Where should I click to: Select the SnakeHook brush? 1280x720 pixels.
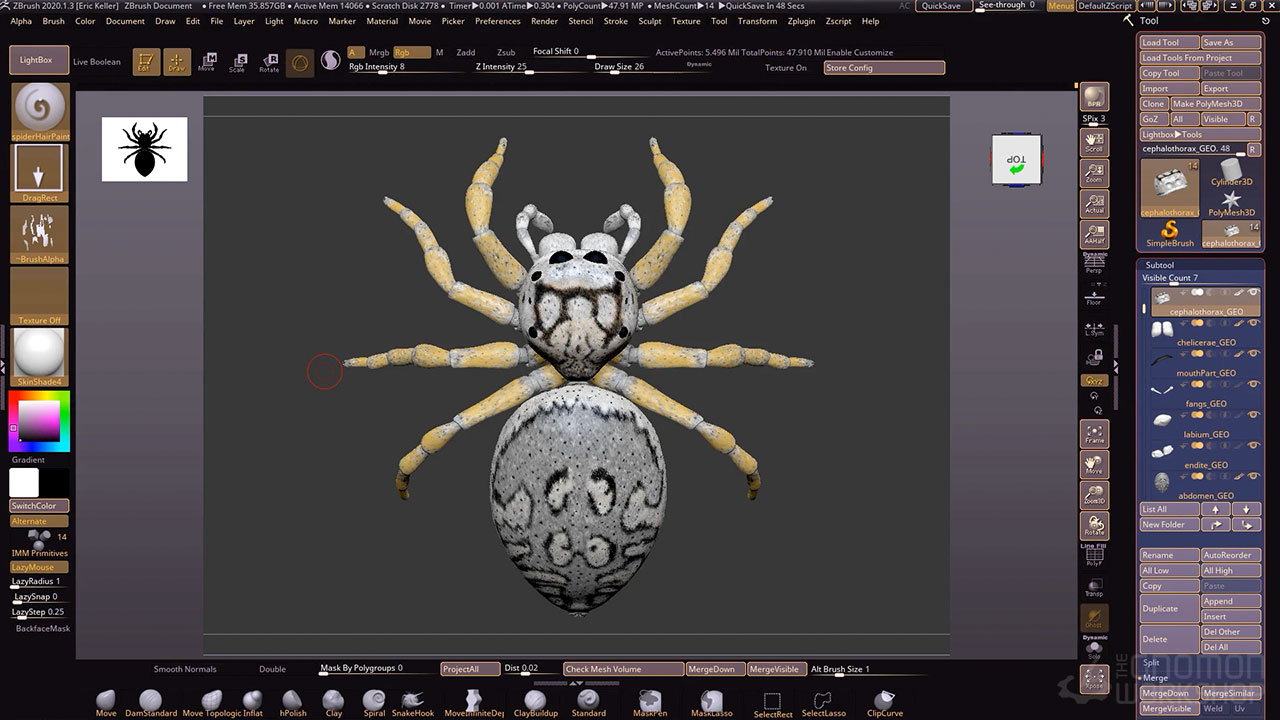pos(413,703)
